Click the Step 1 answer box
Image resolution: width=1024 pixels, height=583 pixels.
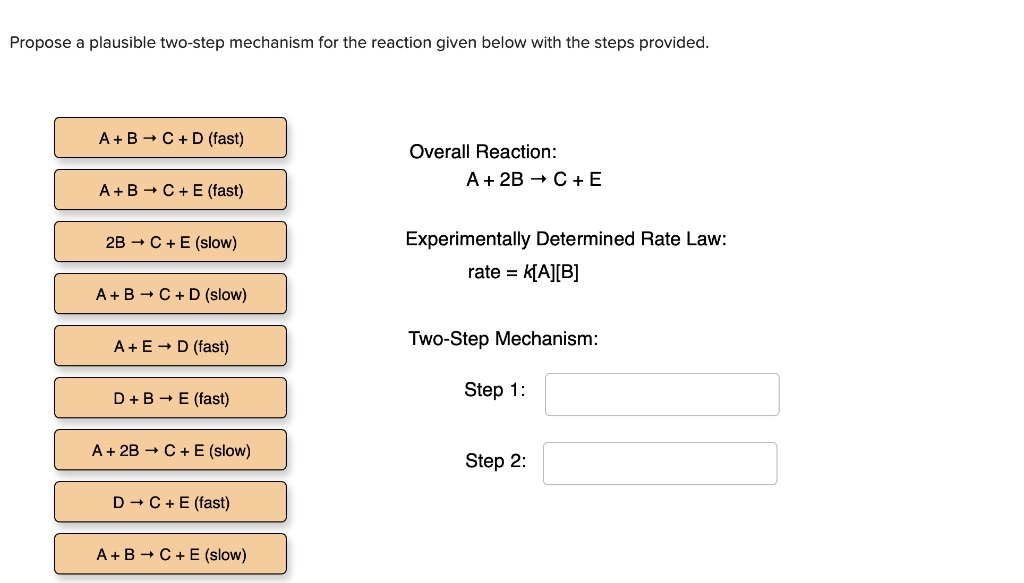coord(662,394)
